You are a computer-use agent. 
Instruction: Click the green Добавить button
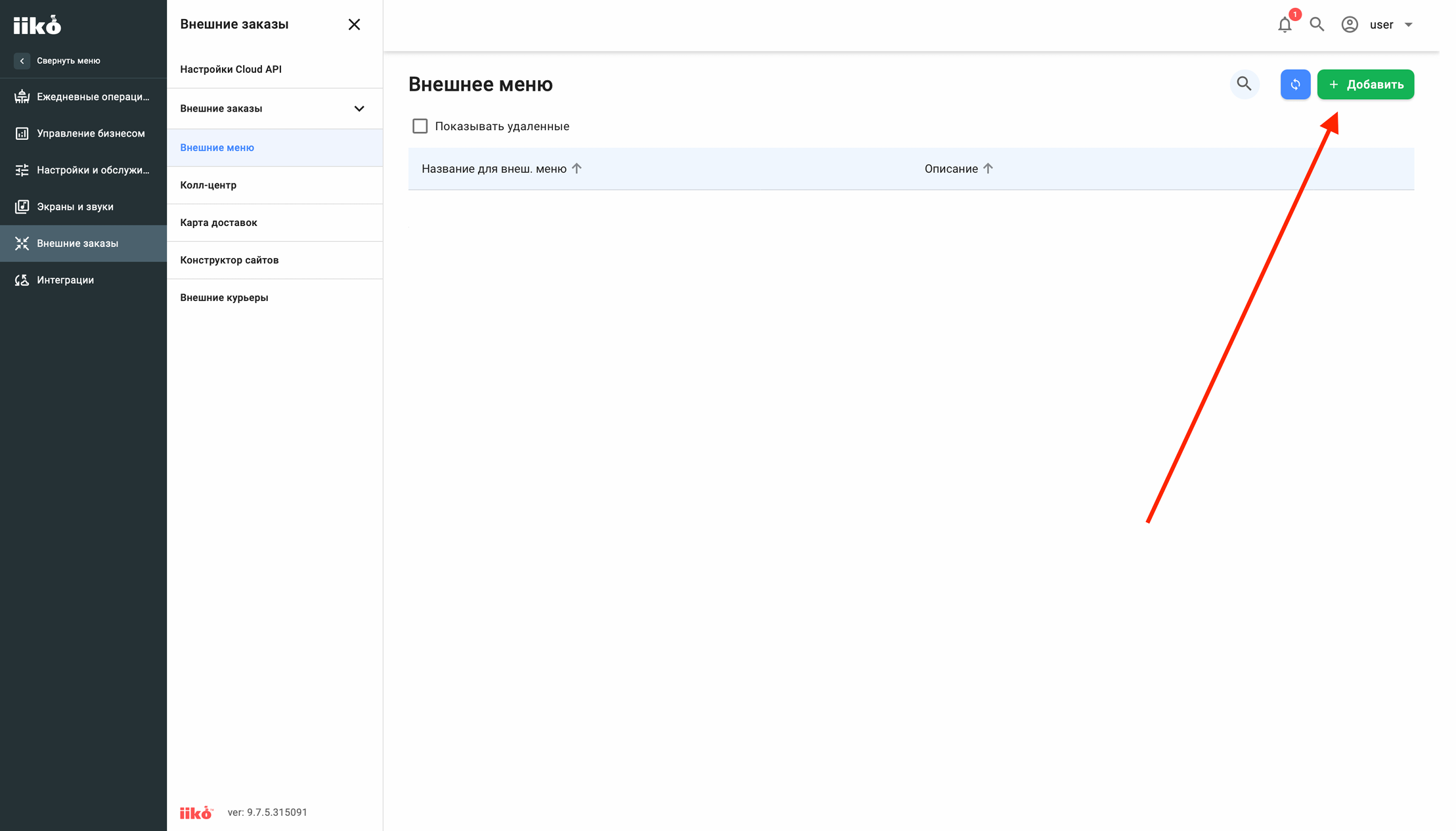pos(1365,84)
